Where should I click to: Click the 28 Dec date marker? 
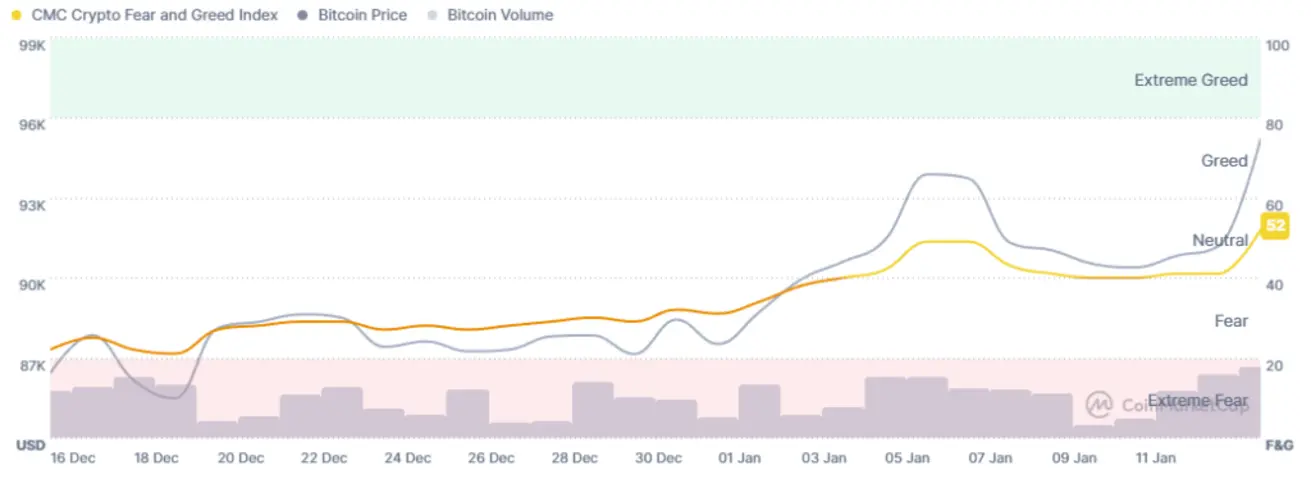click(574, 458)
